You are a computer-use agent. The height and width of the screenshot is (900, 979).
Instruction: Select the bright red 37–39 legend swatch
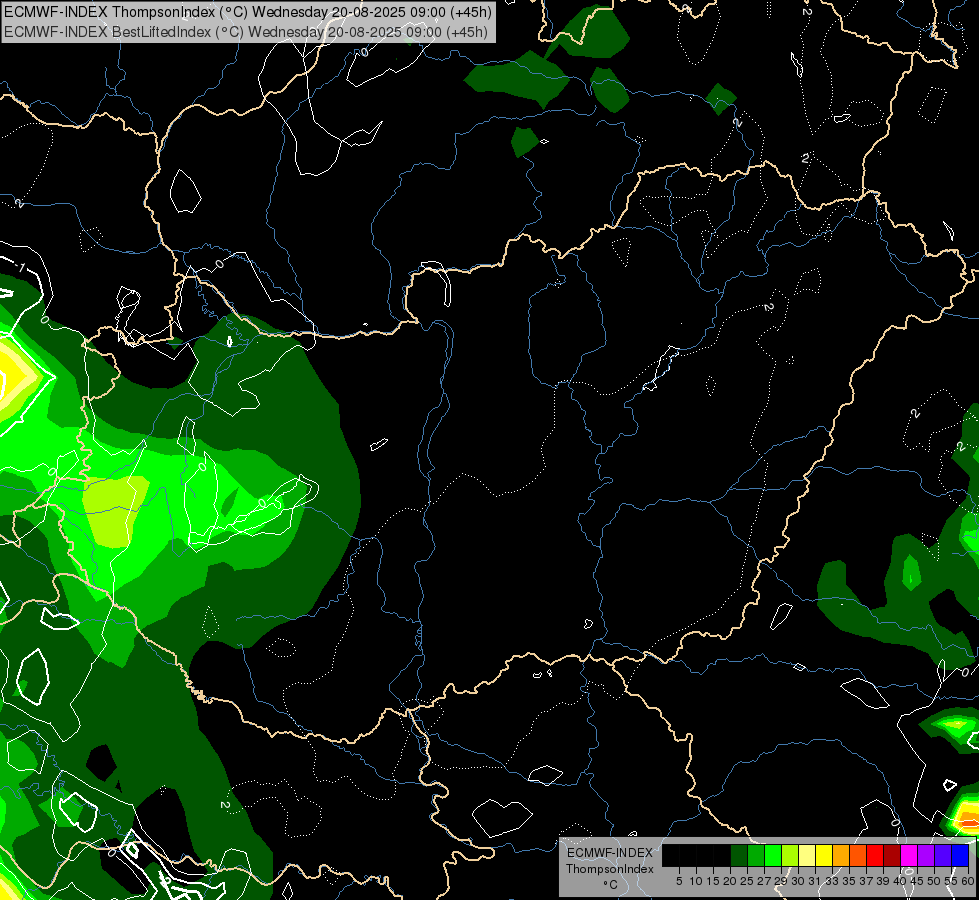click(x=875, y=855)
